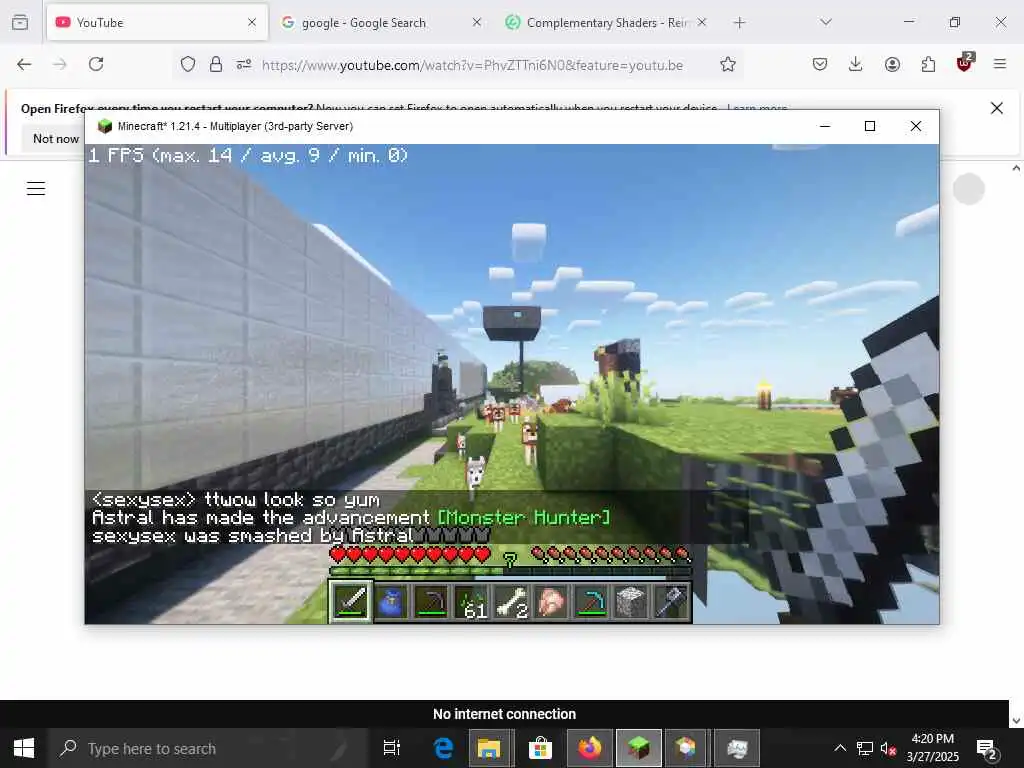Click the No internet connection banner
The height and width of the screenshot is (768, 1024).
click(504, 714)
